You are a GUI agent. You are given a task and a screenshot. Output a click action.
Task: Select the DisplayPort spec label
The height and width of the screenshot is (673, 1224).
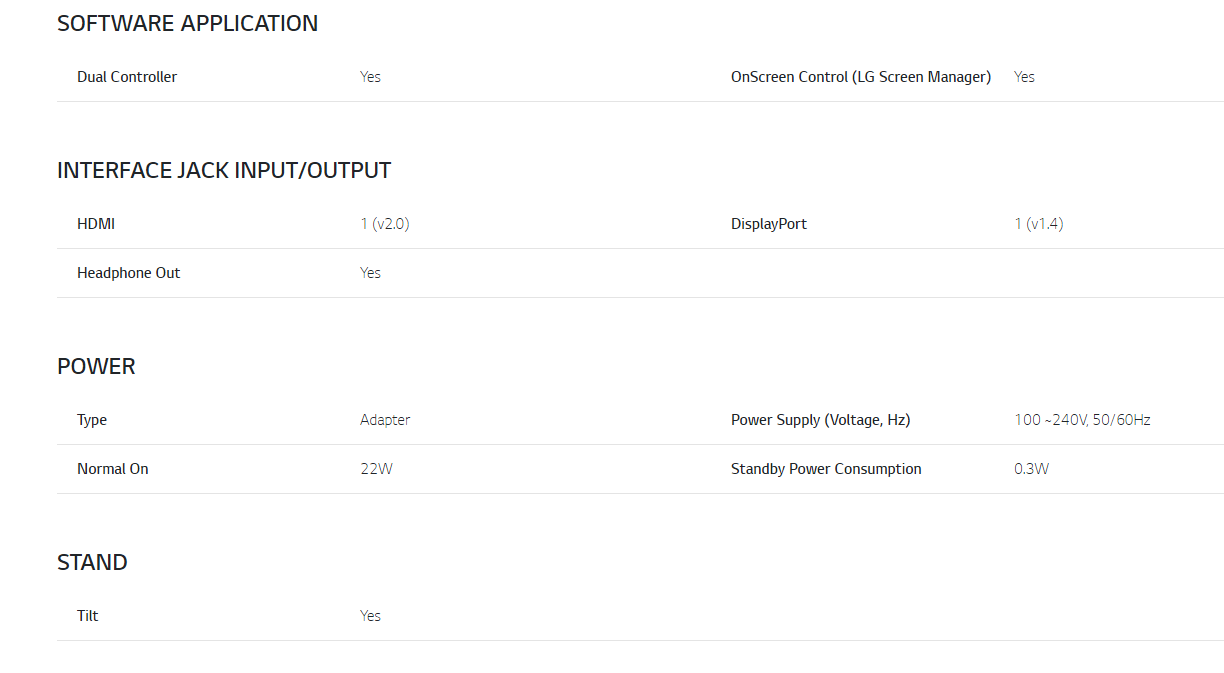click(769, 224)
